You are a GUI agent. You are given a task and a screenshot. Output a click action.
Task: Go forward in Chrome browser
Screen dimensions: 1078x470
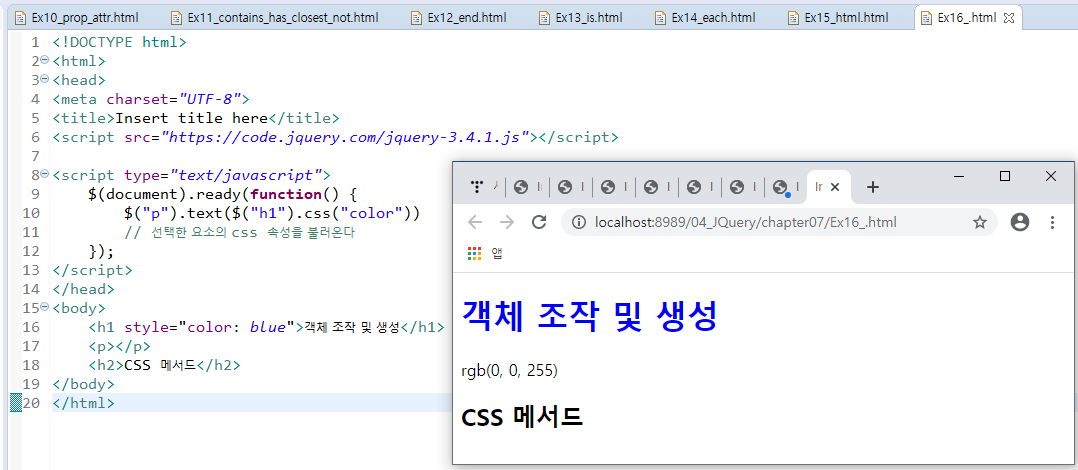click(507, 222)
